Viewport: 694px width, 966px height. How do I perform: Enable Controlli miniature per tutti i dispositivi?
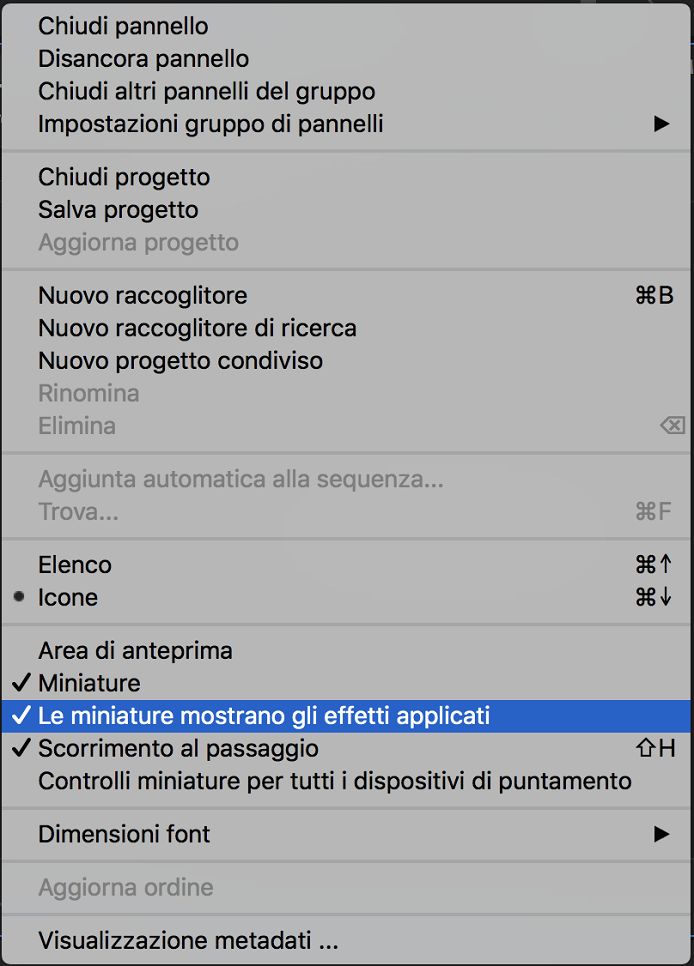pos(334,781)
